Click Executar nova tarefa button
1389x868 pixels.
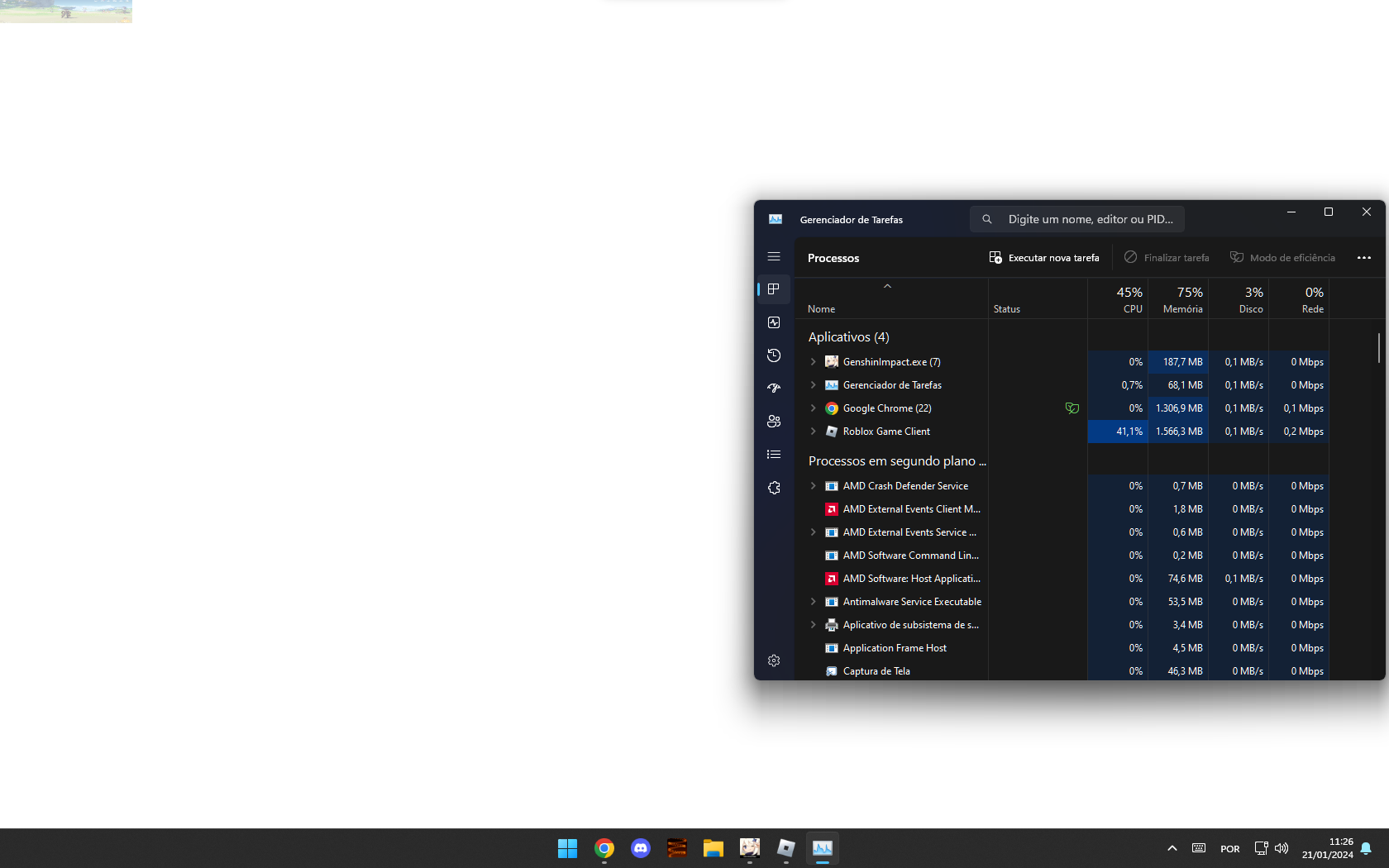1044,258
